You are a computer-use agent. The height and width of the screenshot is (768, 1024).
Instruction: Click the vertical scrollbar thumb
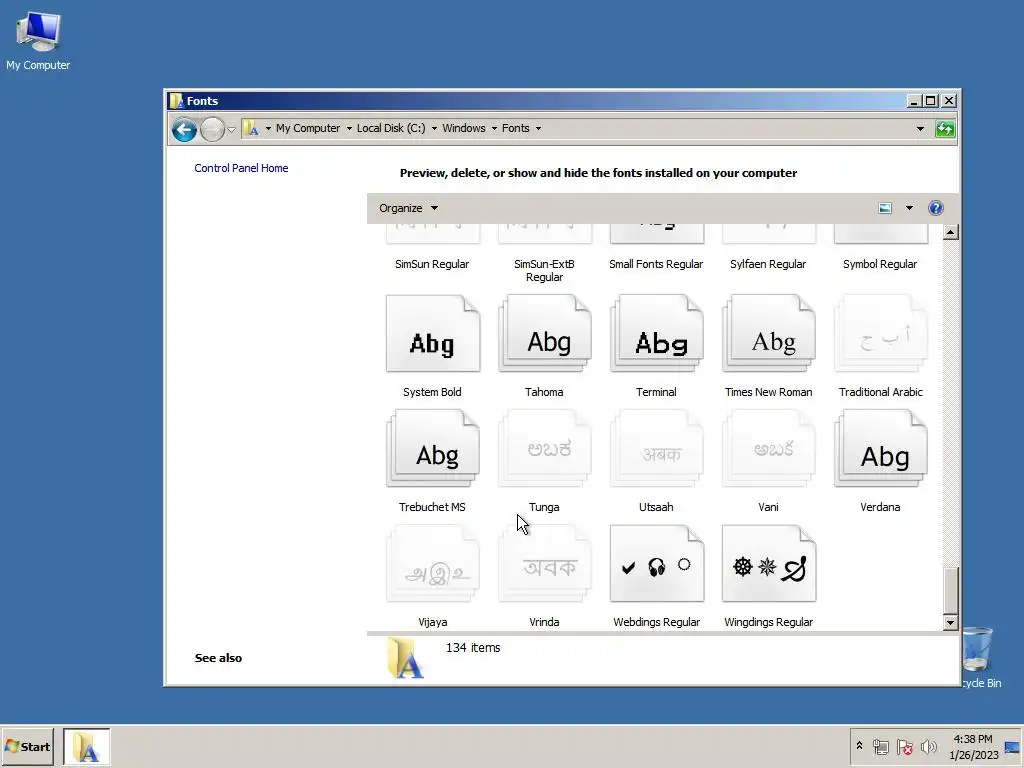tap(951, 591)
